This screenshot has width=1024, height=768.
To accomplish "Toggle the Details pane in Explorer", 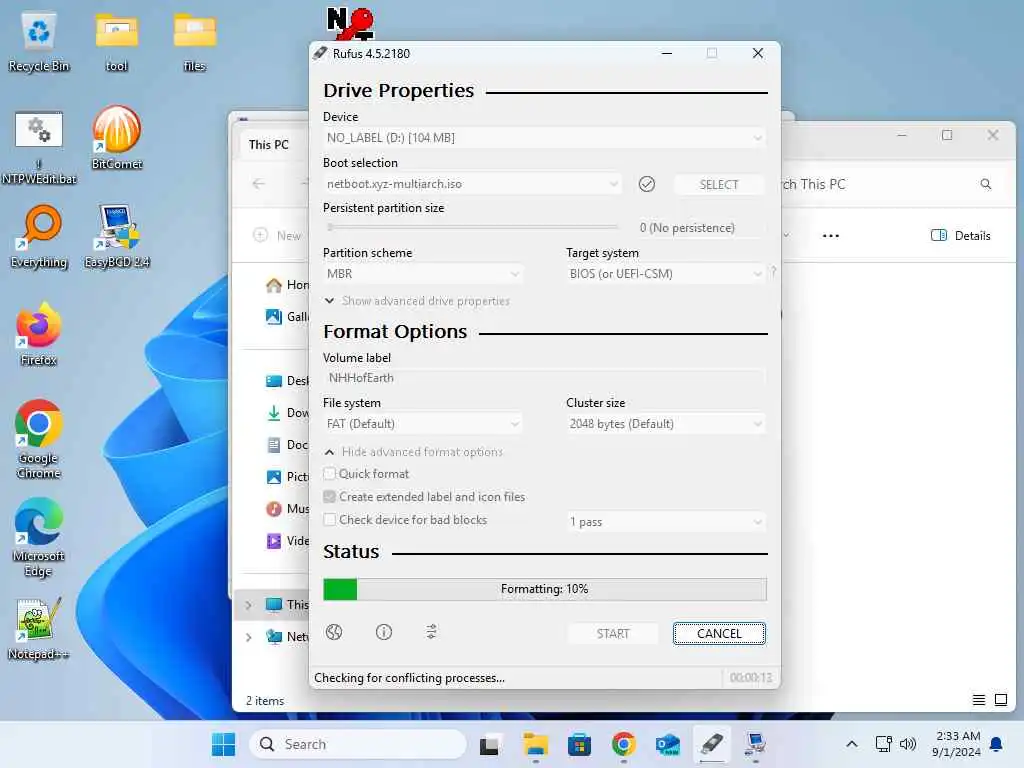I will 960,236.
